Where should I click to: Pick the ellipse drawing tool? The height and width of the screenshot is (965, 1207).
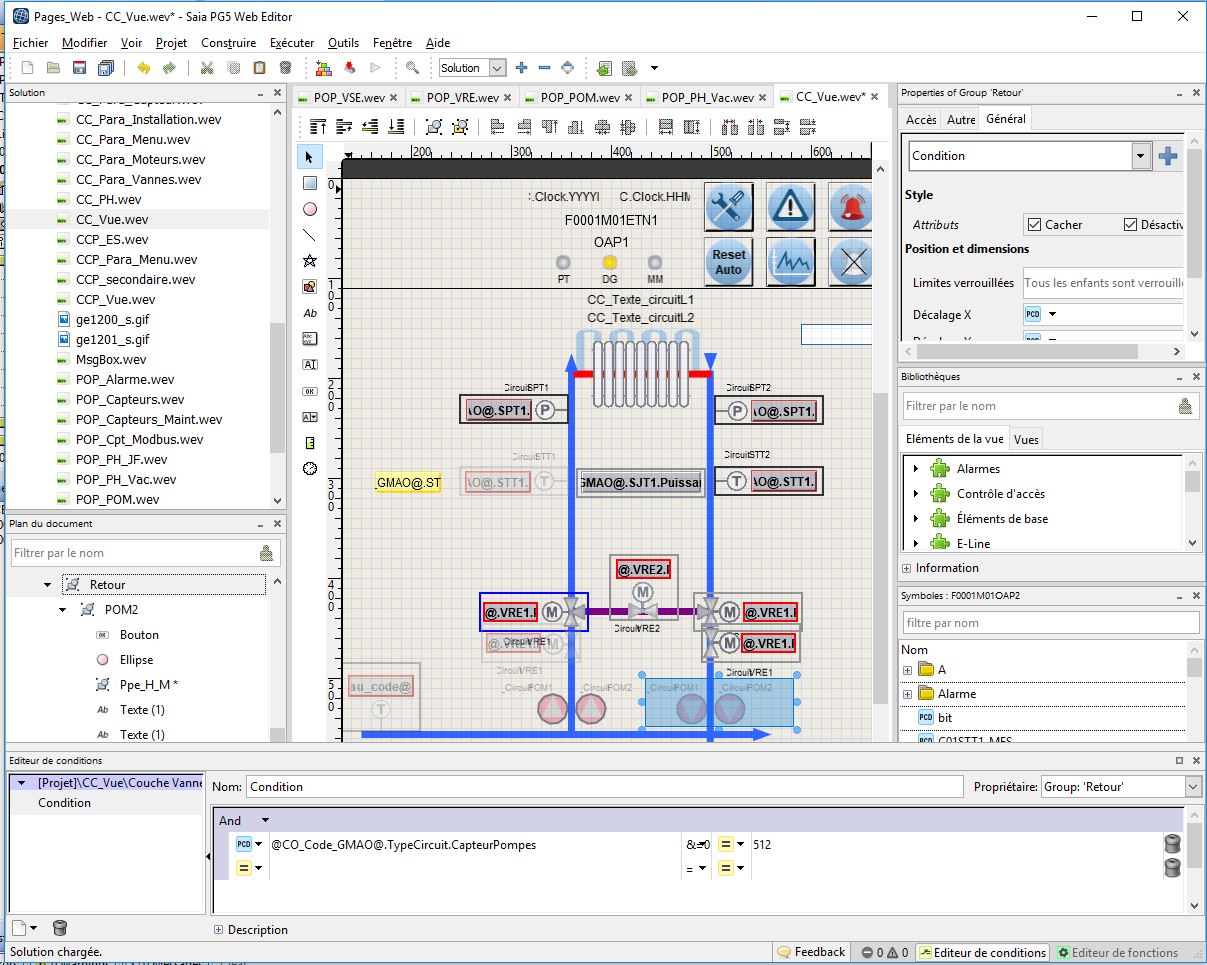click(310, 209)
